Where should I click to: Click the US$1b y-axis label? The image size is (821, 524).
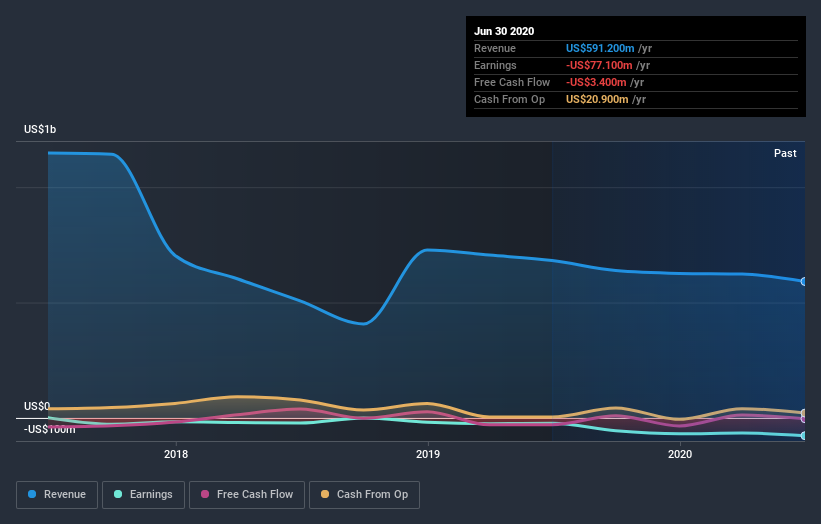coord(40,129)
